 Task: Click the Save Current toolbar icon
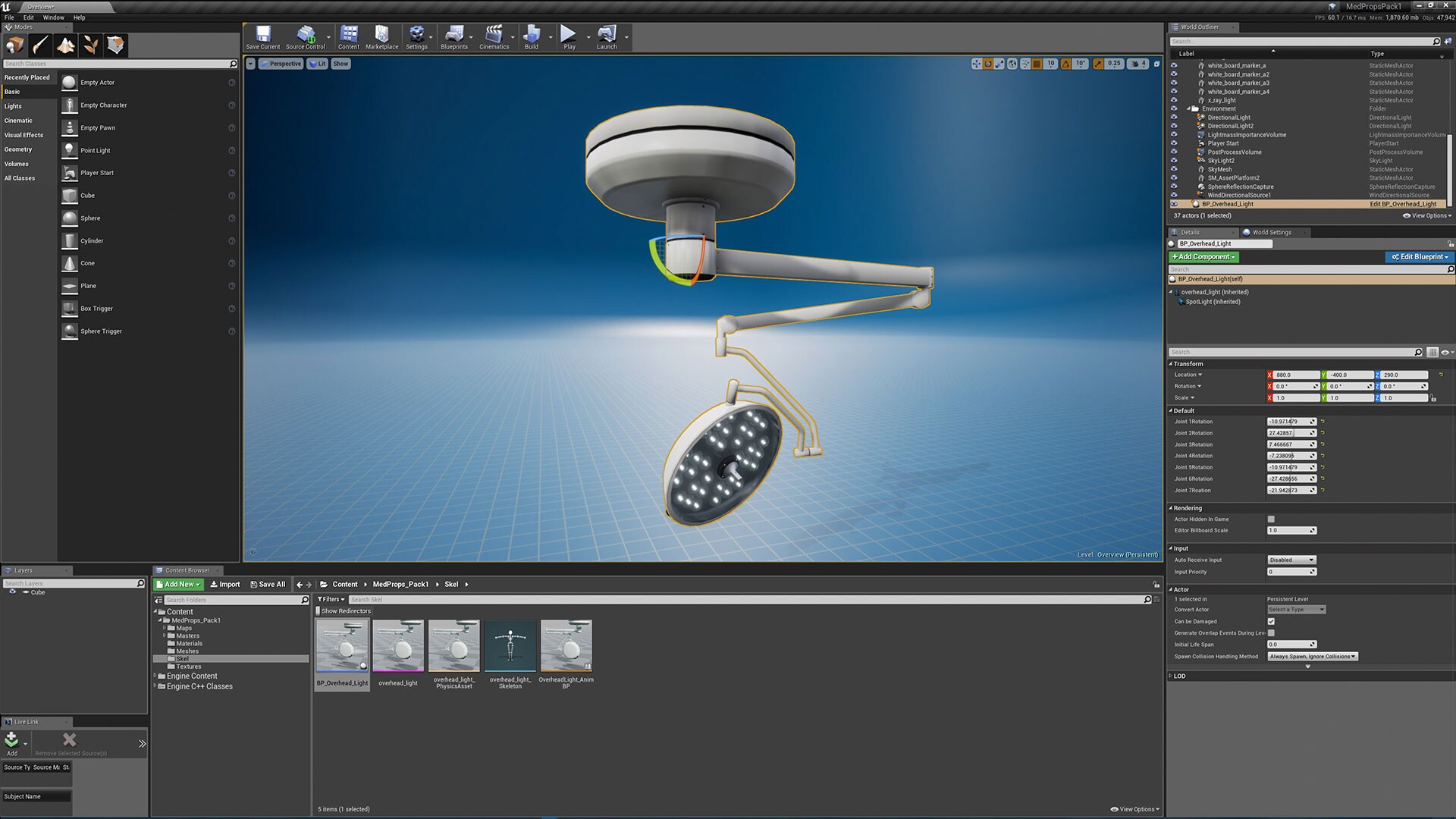(263, 35)
